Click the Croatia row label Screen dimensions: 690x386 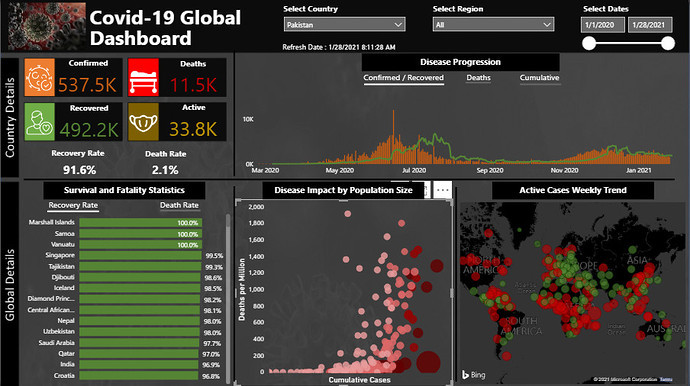coord(64,376)
